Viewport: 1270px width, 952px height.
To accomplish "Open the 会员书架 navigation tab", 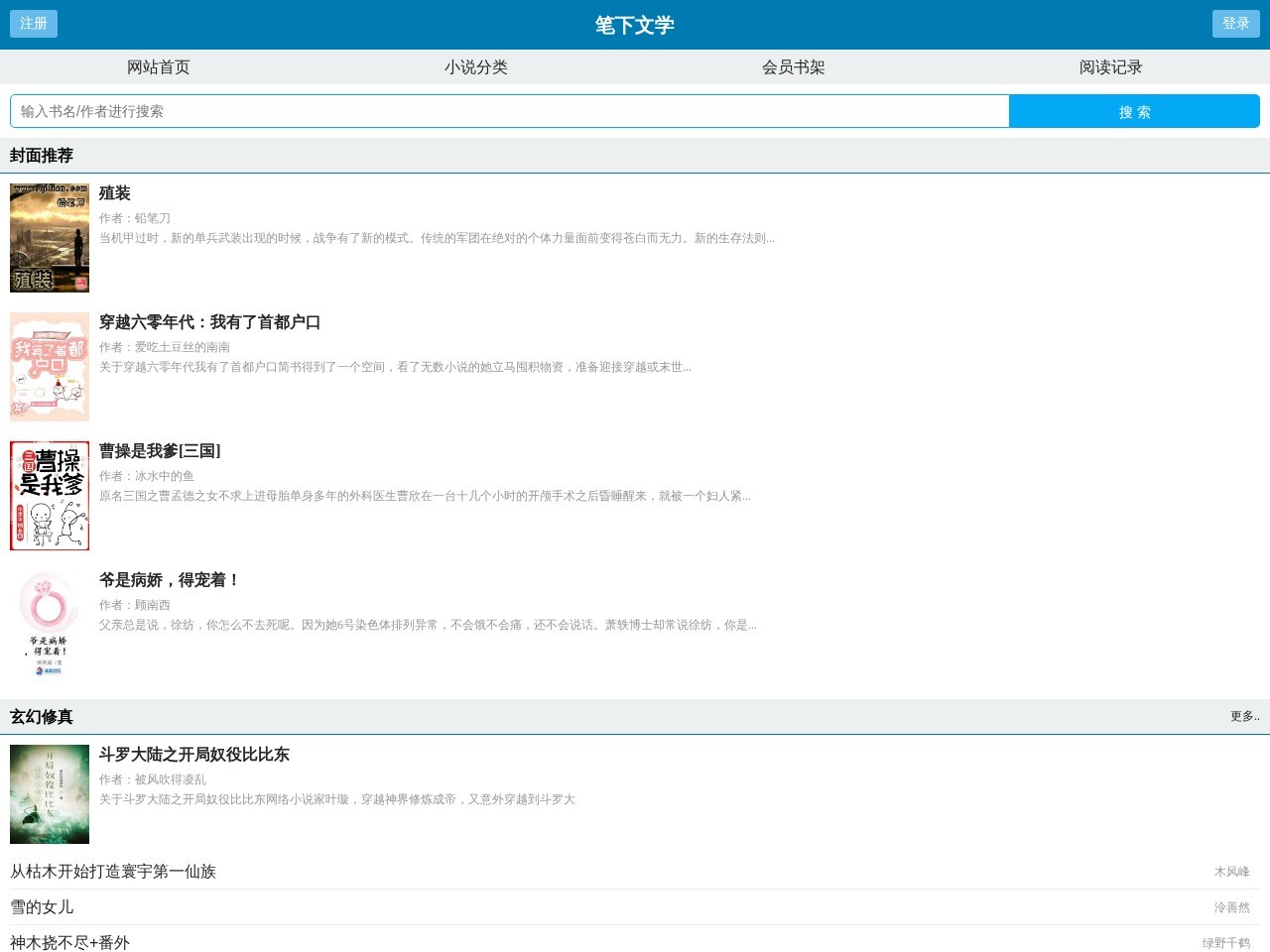I will click(793, 66).
